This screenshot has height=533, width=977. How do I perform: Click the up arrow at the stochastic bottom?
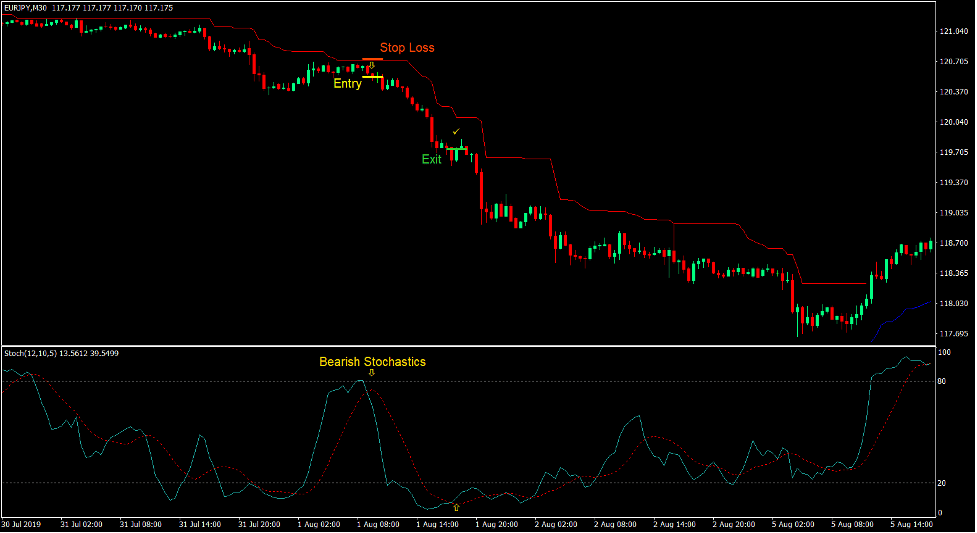(456, 507)
